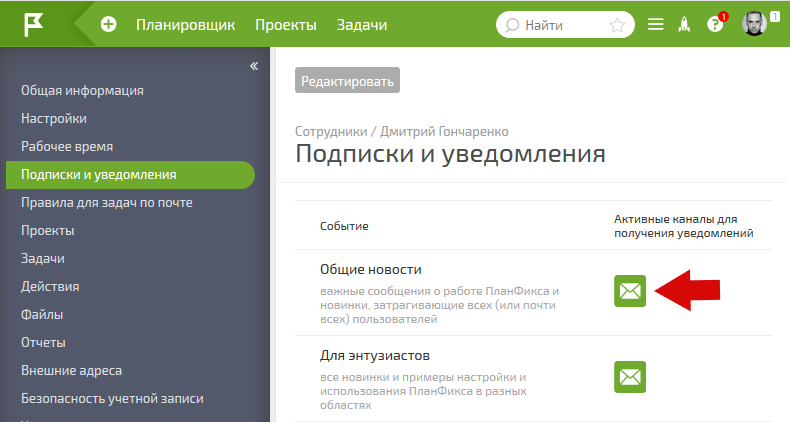
Task: Click the Подписки и уведомления page heading
Action: click(x=450, y=154)
